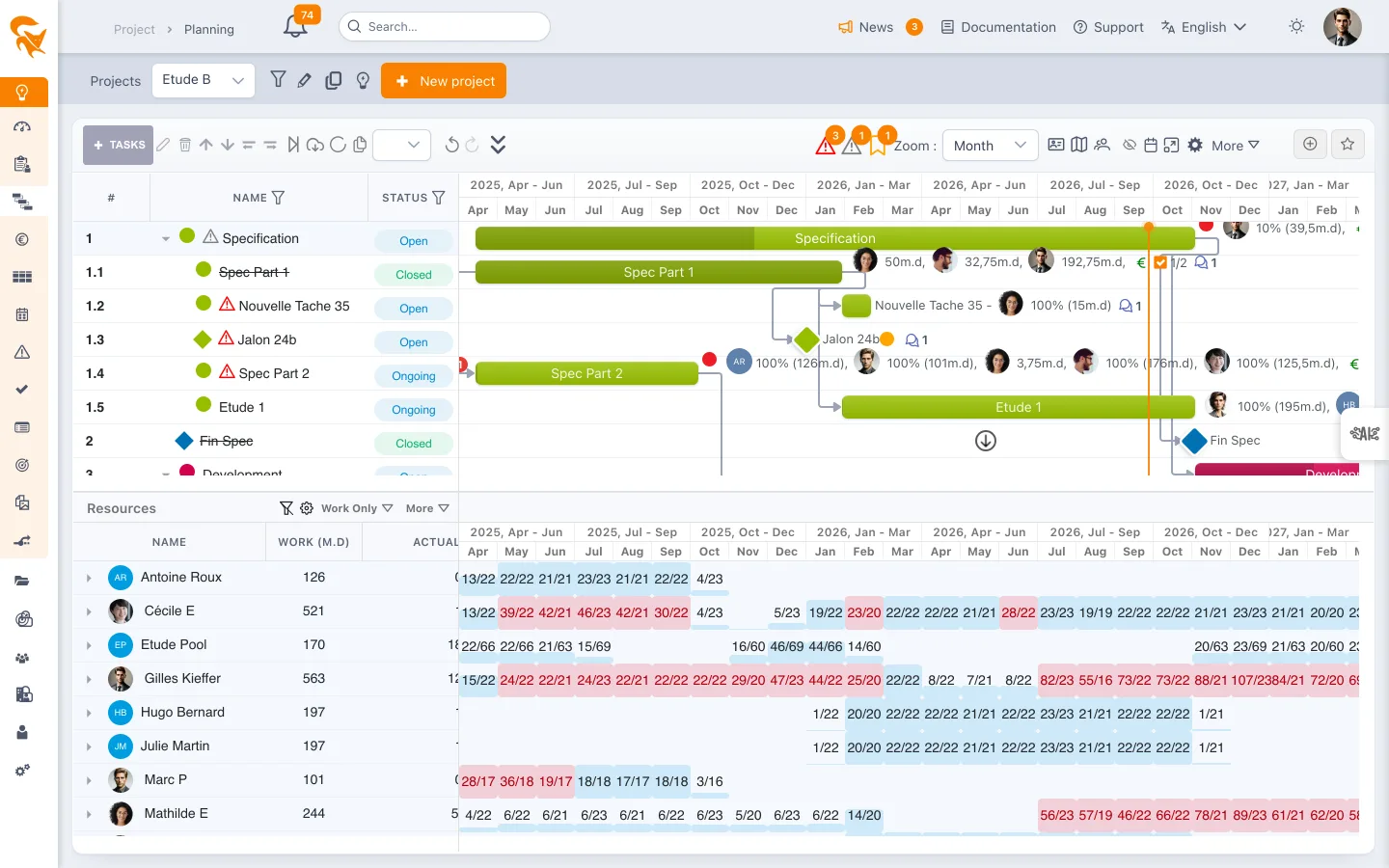The image size is (1389, 868).
Task: Open the Documentation link
Action: click(x=998, y=27)
